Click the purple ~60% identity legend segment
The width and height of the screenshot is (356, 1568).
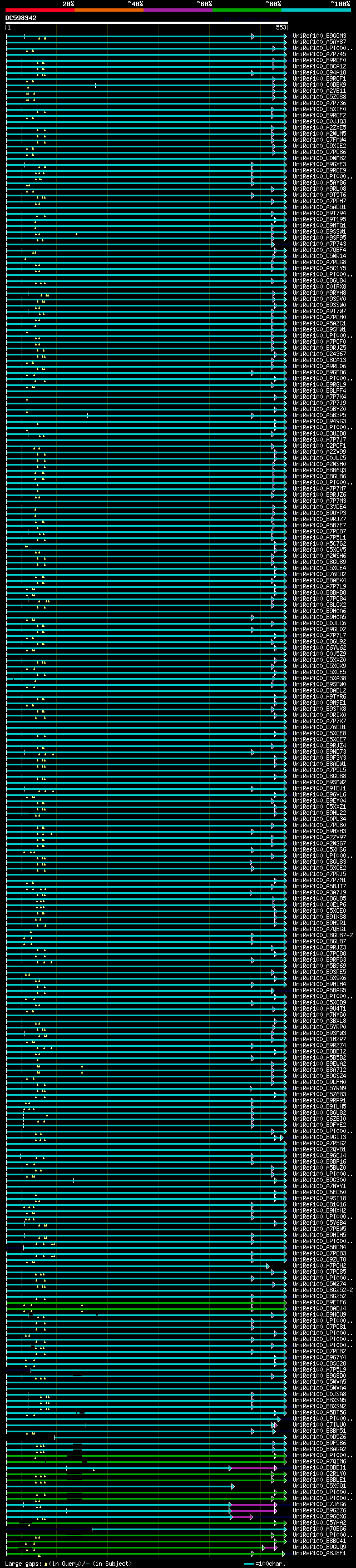click(x=177, y=10)
